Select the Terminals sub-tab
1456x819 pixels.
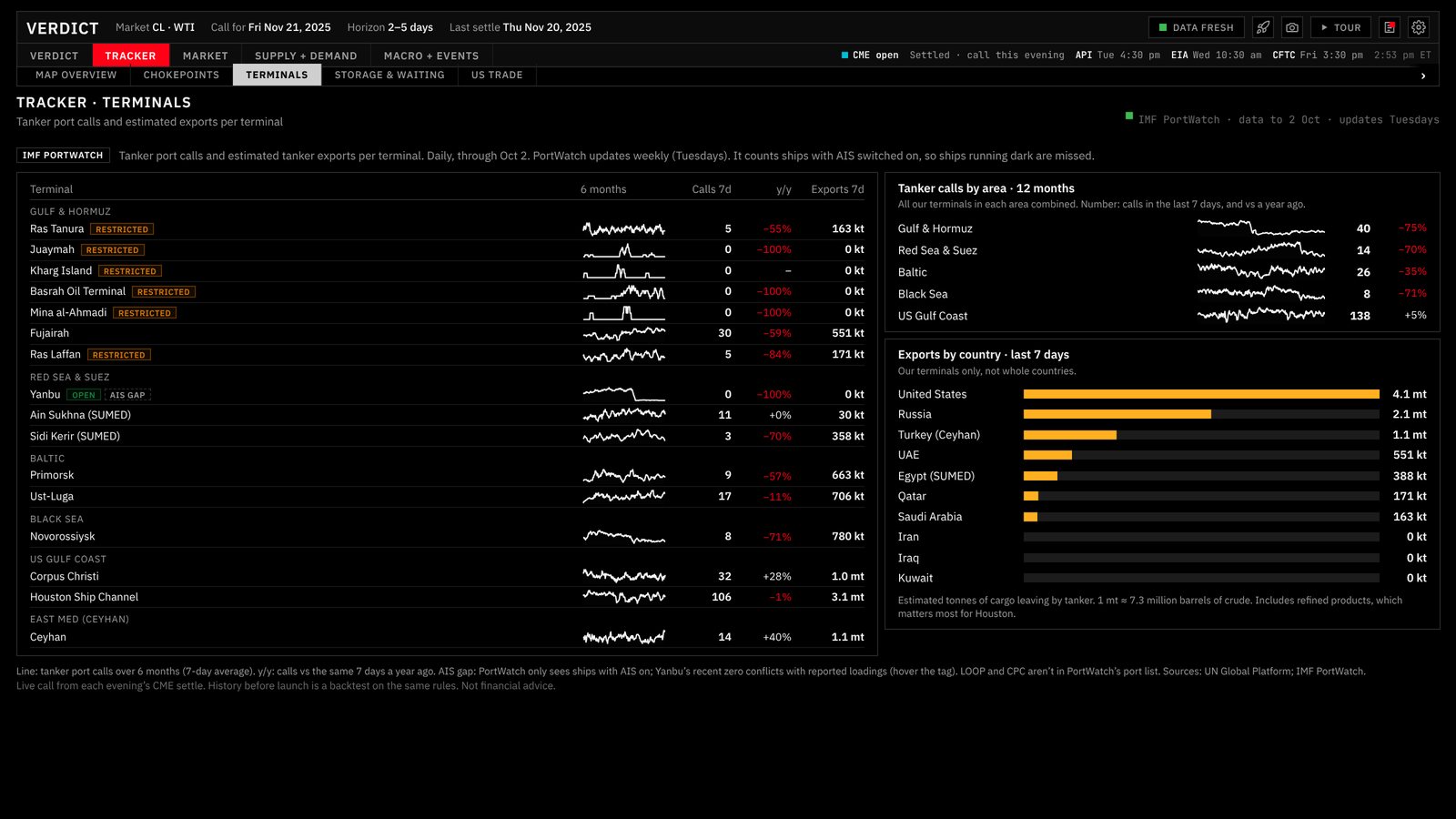click(277, 76)
